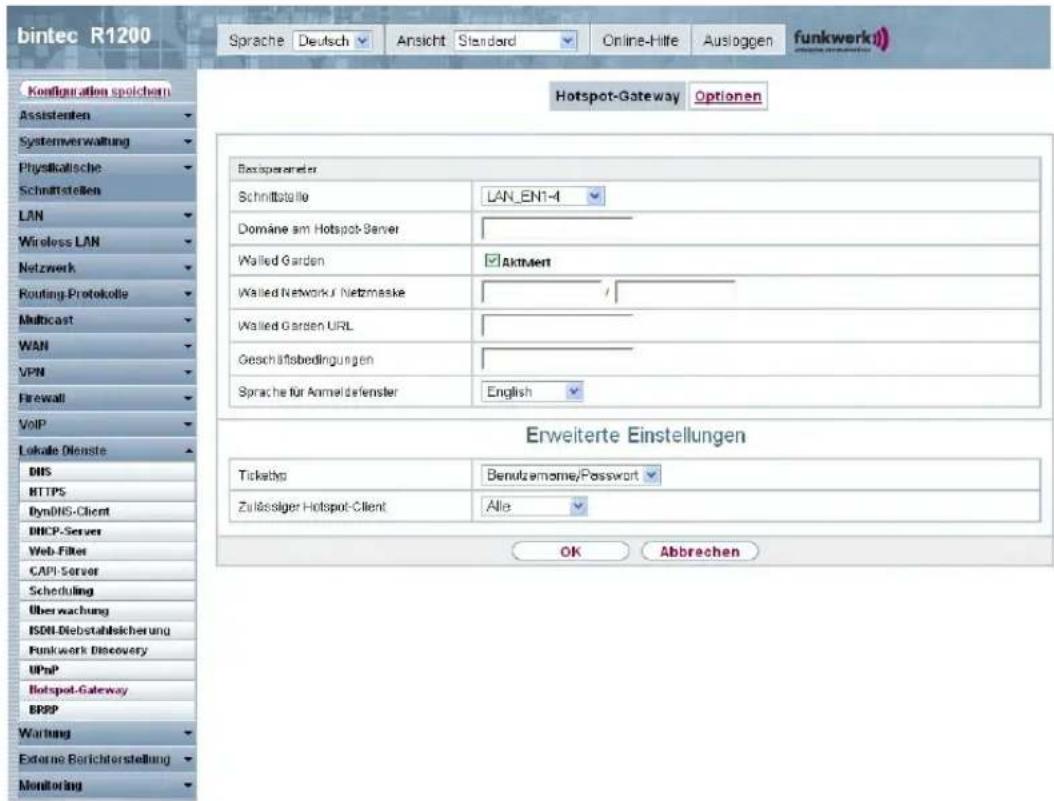This screenshot has height=801, width=1054.
Task: Open Scheduling menu entry
Action: click(x=108, y=591)
